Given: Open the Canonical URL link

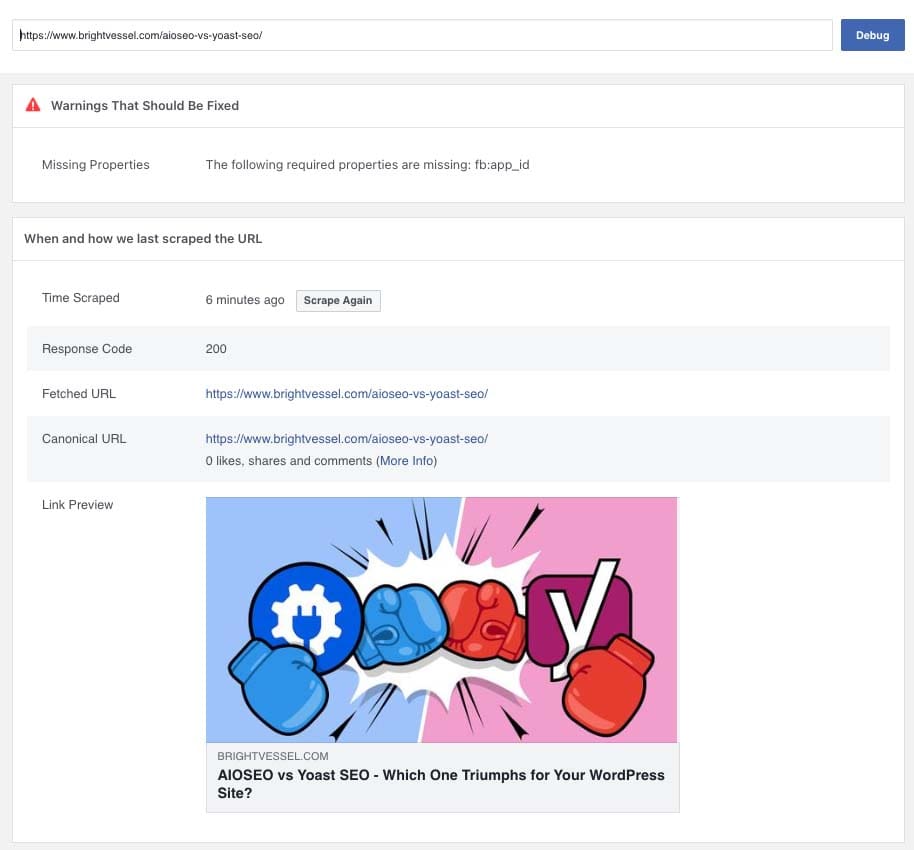Looking at the screenshot, I should 346,438.
